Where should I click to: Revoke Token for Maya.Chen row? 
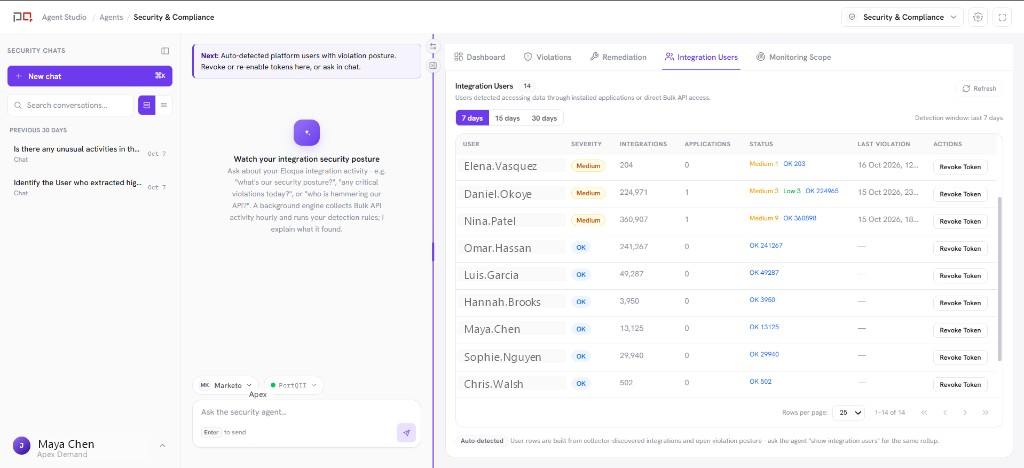pos(960,330)
